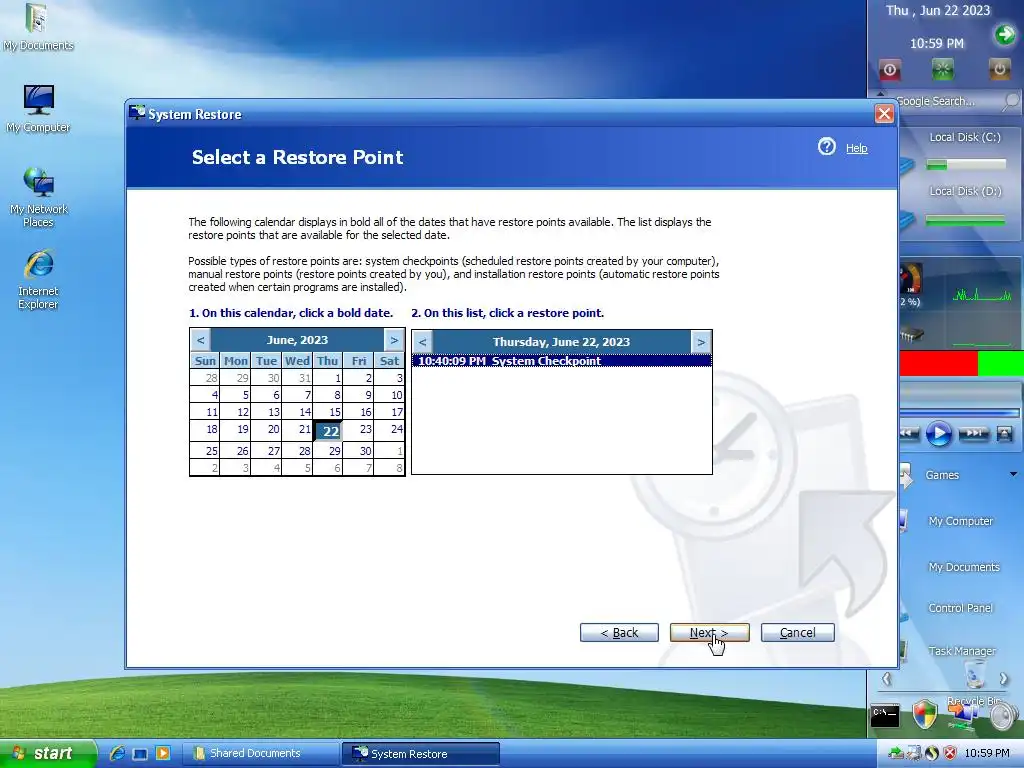This screenshot has height=768, width=1024.
Task: Open the Recycle Bin in the sidebar
Action: [974, 677]
